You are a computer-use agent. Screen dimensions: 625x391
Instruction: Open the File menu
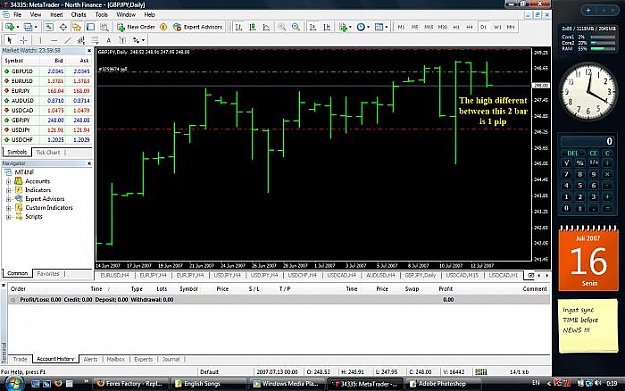(x=18, y=14)
